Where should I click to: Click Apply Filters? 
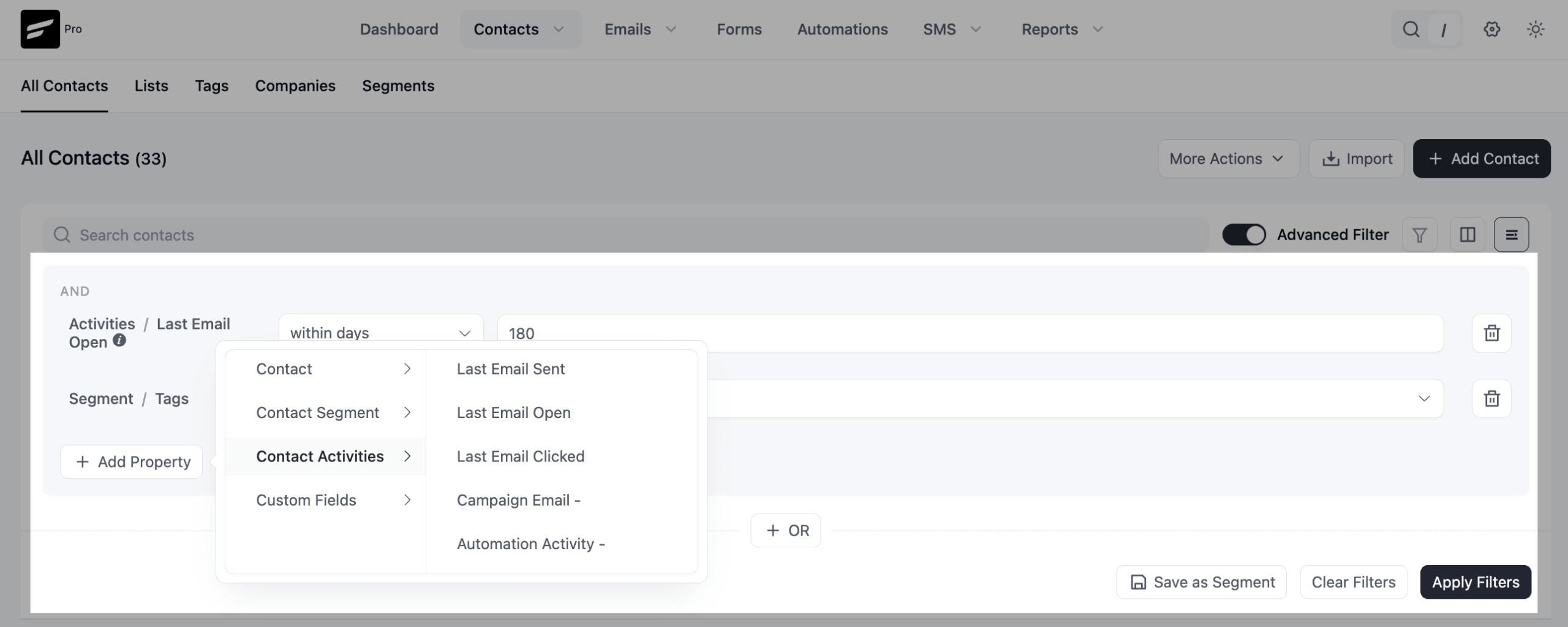point(1476,582)
